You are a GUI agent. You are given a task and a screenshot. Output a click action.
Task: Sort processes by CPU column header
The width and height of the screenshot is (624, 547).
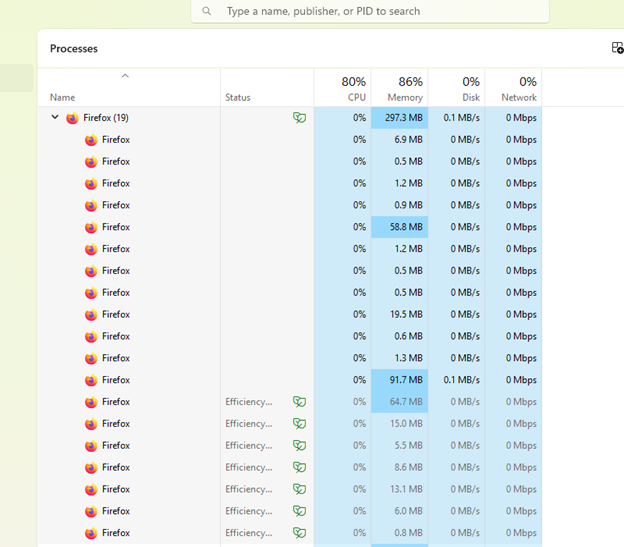[342, 88]
